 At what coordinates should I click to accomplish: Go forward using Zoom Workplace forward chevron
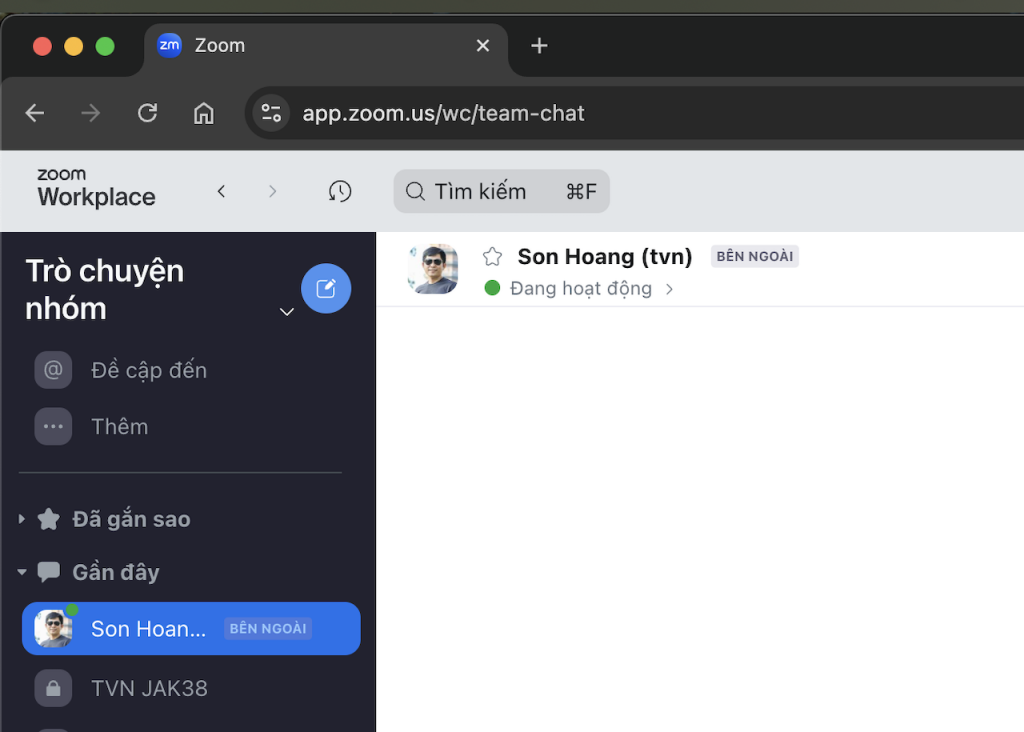[272, 191]
